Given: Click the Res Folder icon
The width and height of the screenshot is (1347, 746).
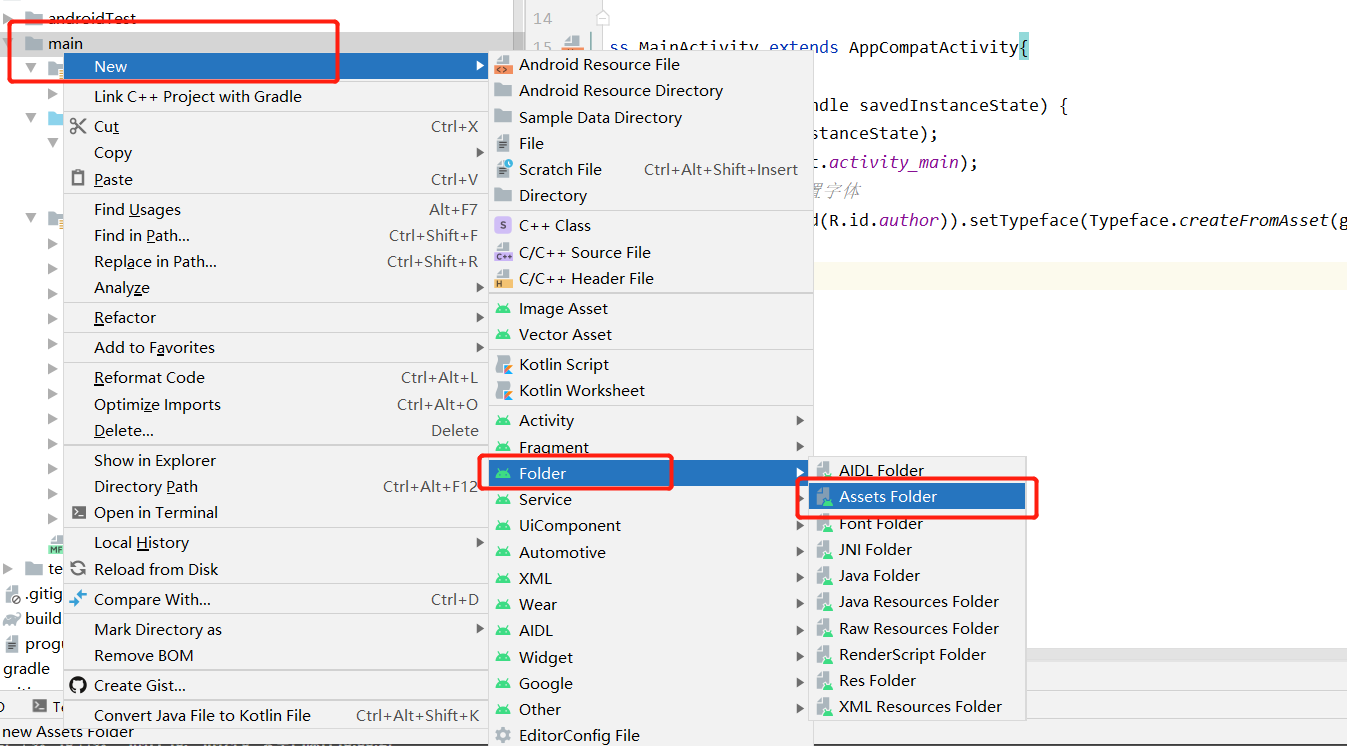Looking at the screenshot, I should 824,680.
